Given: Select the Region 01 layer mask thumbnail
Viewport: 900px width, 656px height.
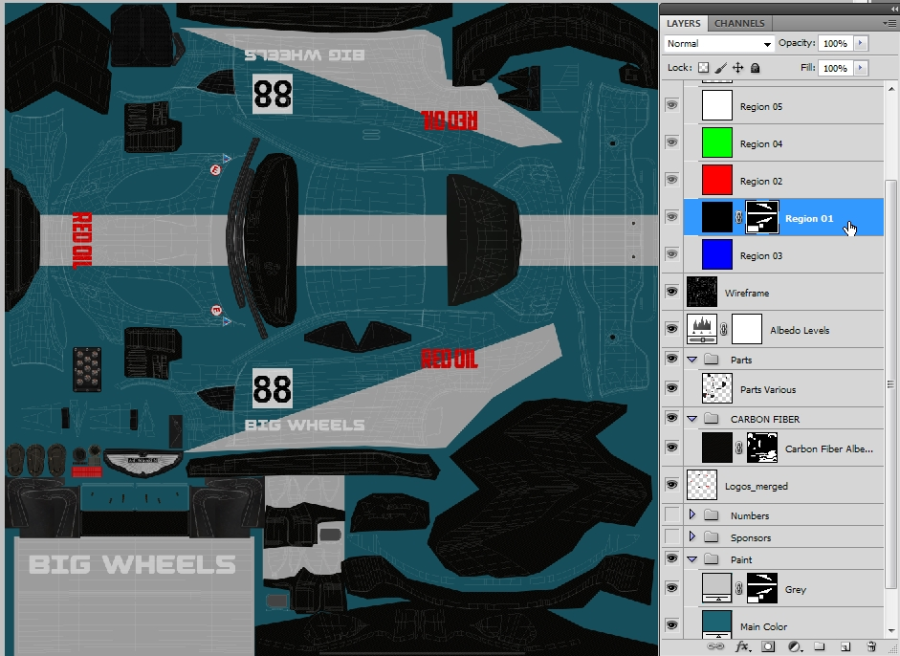Looking at the screenshot, I should pos(762,217).
